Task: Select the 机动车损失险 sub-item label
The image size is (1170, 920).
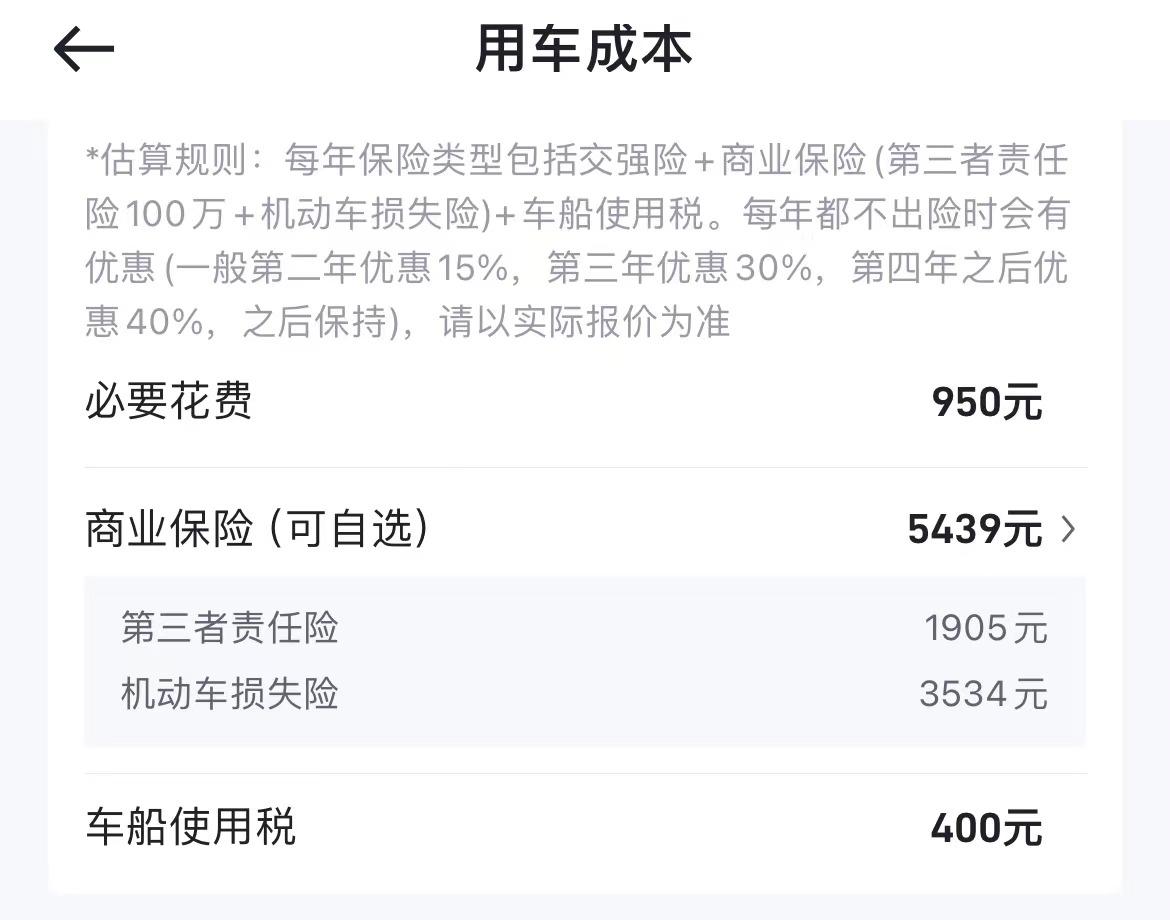Action: point(230,693)
